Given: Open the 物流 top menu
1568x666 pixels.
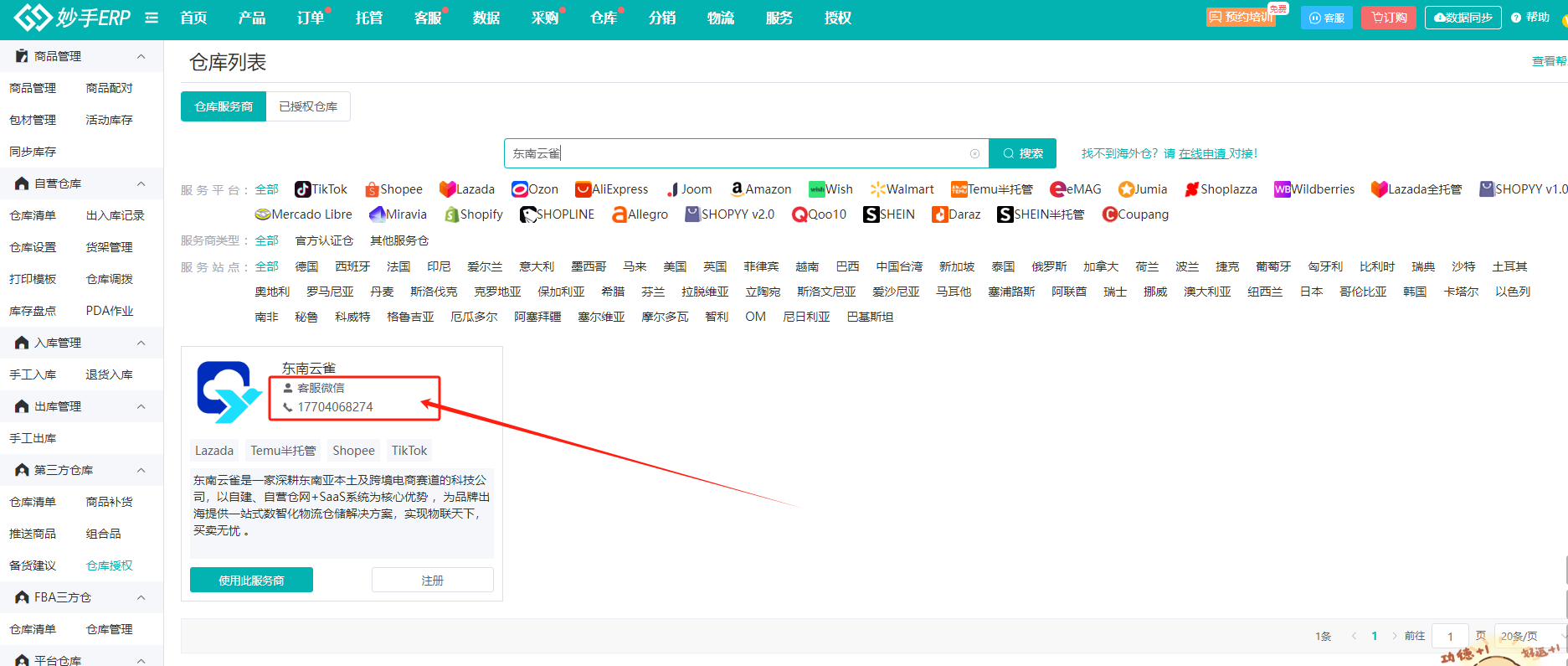Looking at the screenshot, I should (721, 18).
